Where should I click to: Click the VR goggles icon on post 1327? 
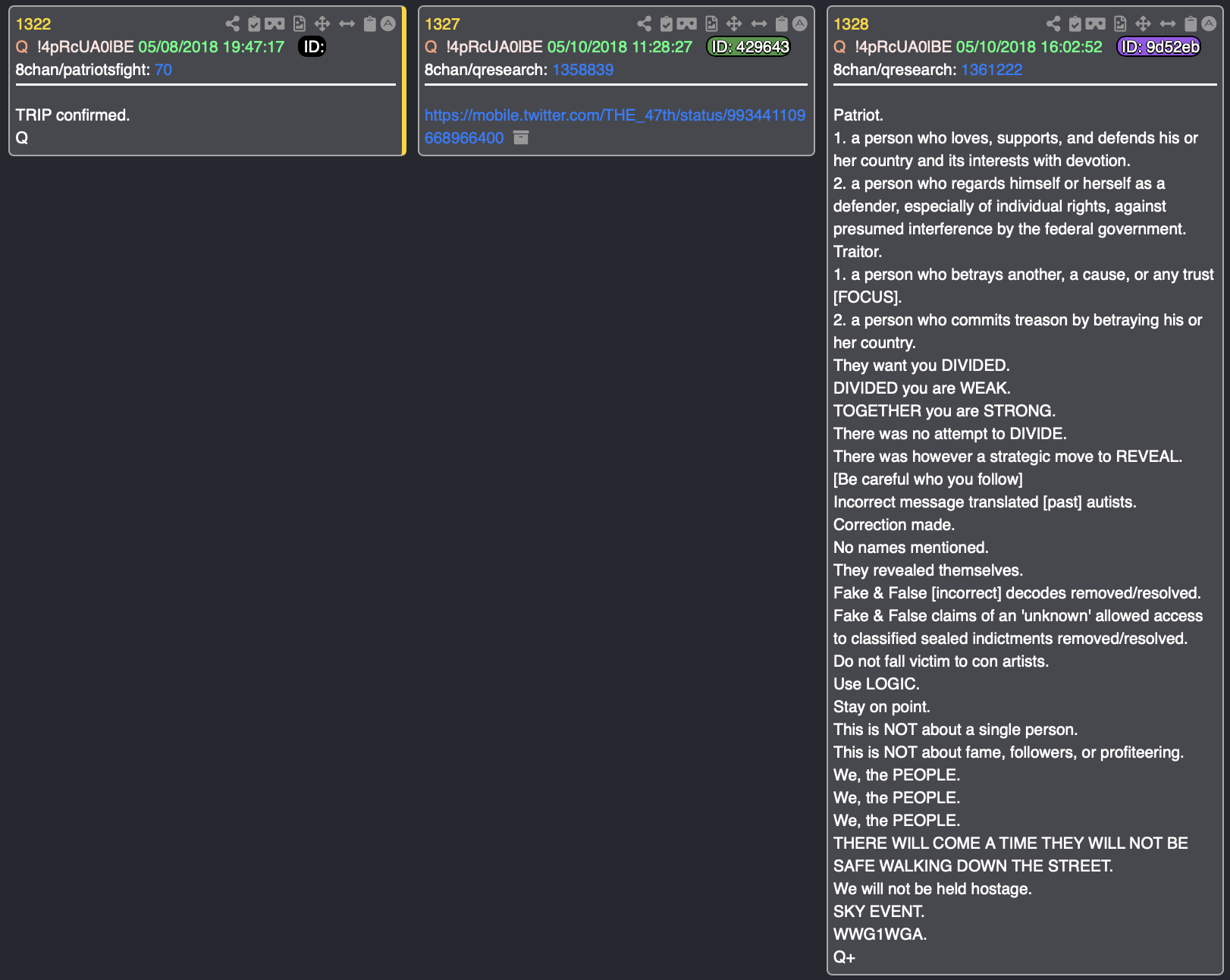pyautogui.click(x=686, y=24)
